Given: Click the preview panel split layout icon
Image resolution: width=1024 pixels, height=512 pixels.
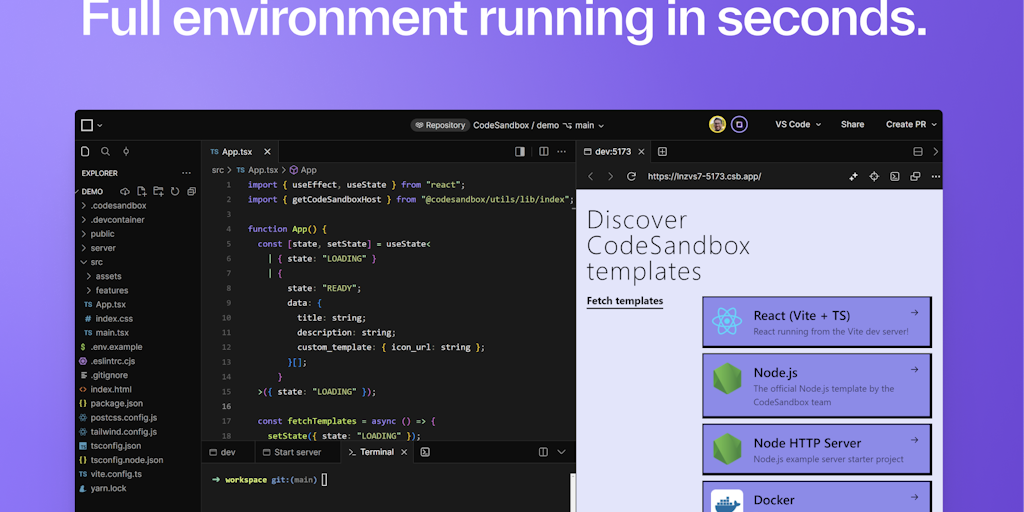Looking at the screenshot, I should pos(918,152).
